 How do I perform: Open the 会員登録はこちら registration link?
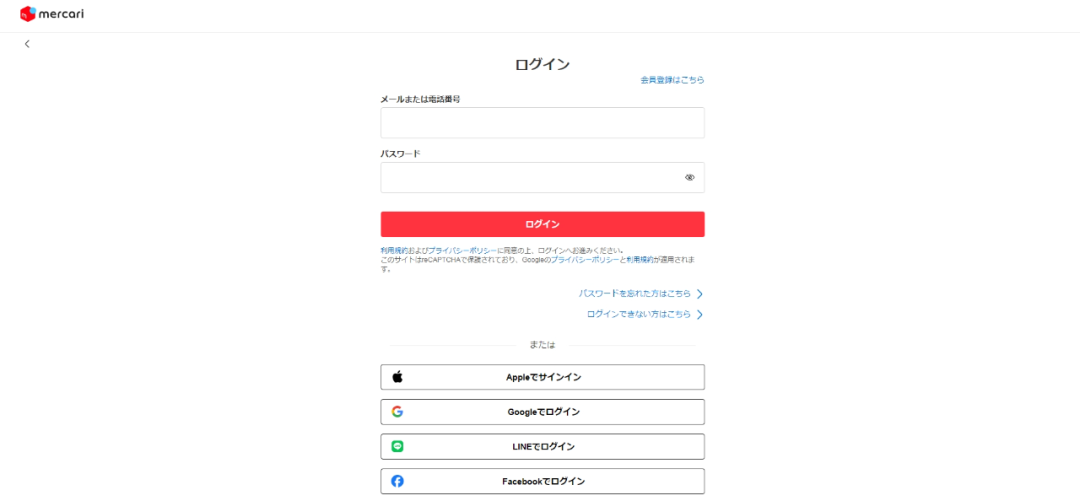point(672,80)
